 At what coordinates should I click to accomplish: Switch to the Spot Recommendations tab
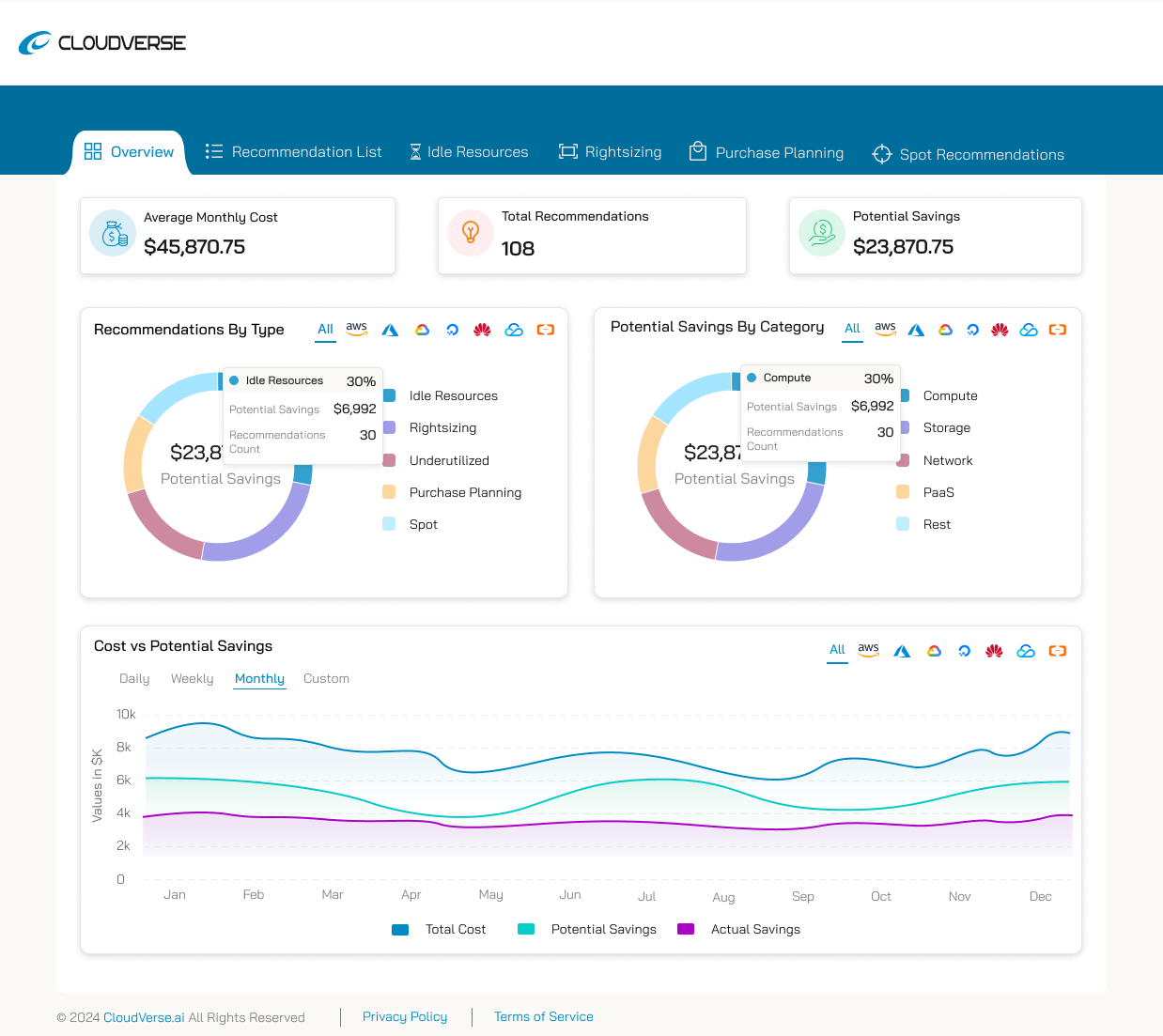coord(968,154)
